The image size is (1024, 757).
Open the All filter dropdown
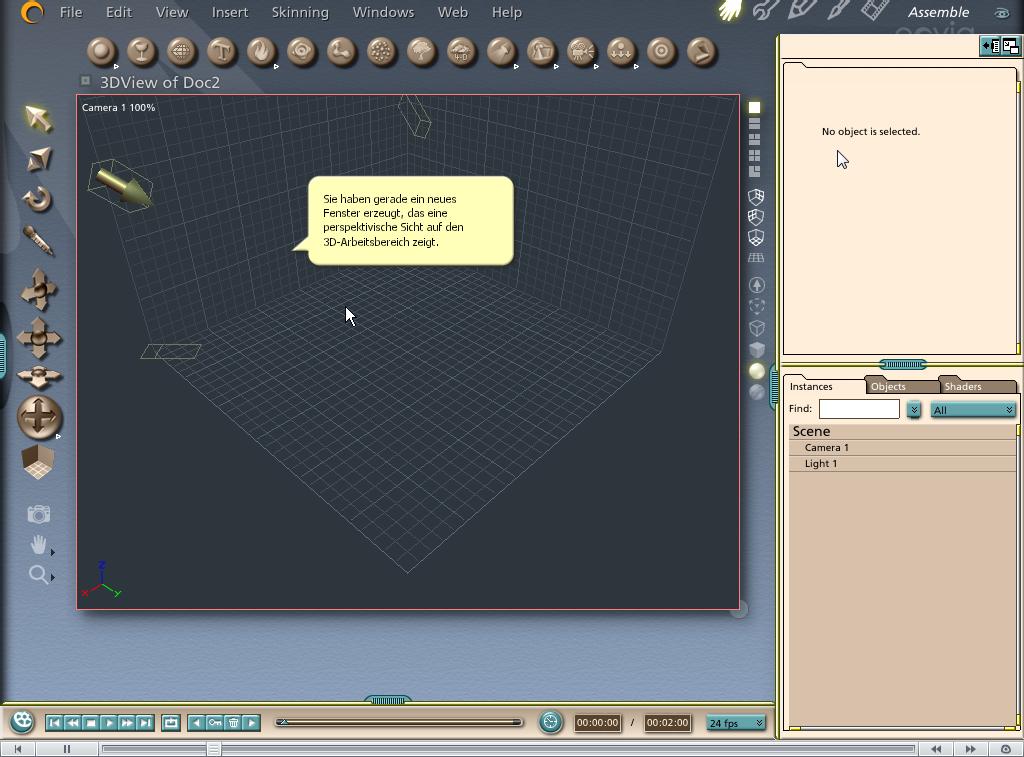pyautogui.click(x=972, y=410)
